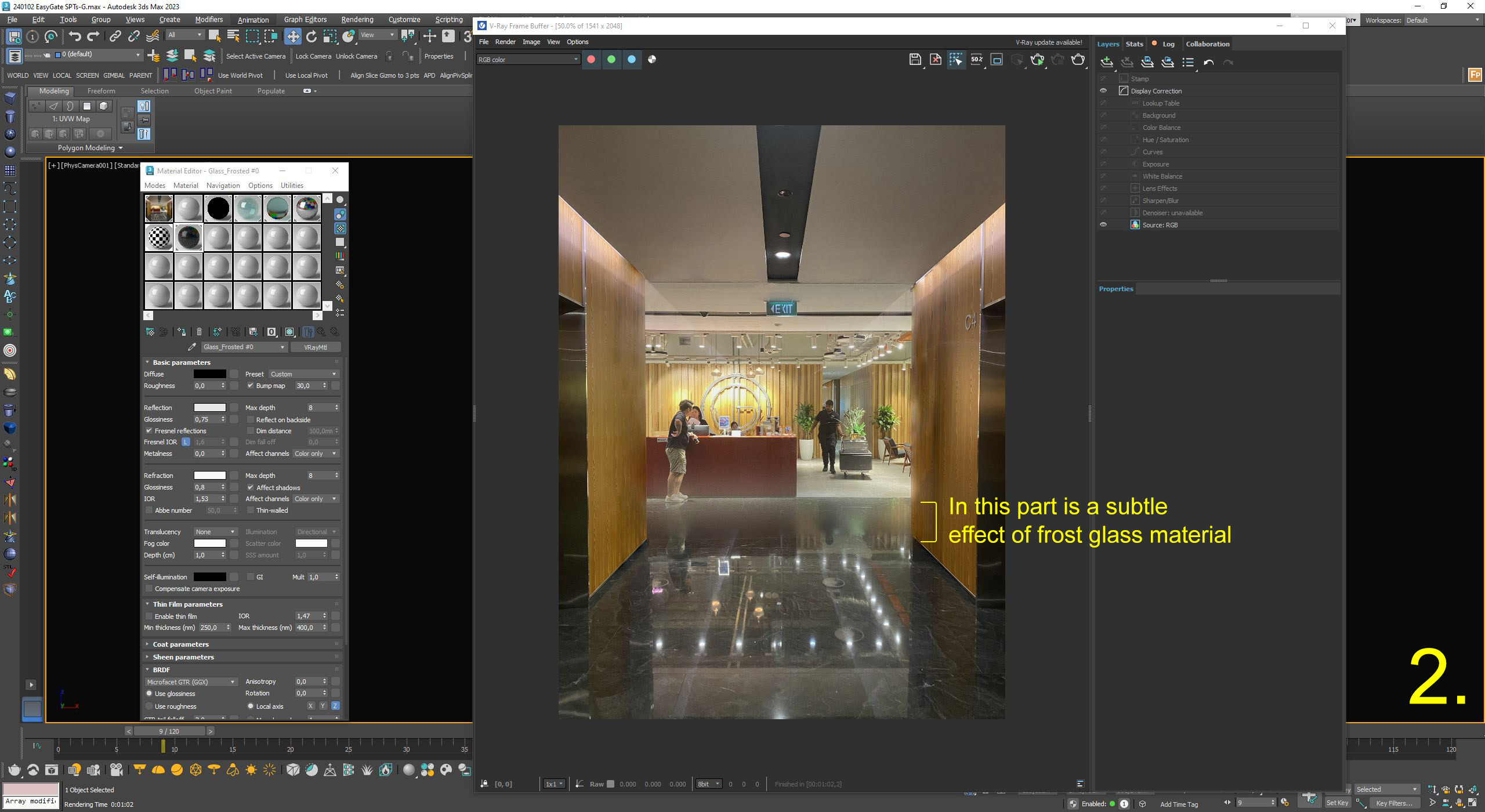The image size is (1485, 812).
Task: Click Select by Name list icon
Action: click(233, 36)
